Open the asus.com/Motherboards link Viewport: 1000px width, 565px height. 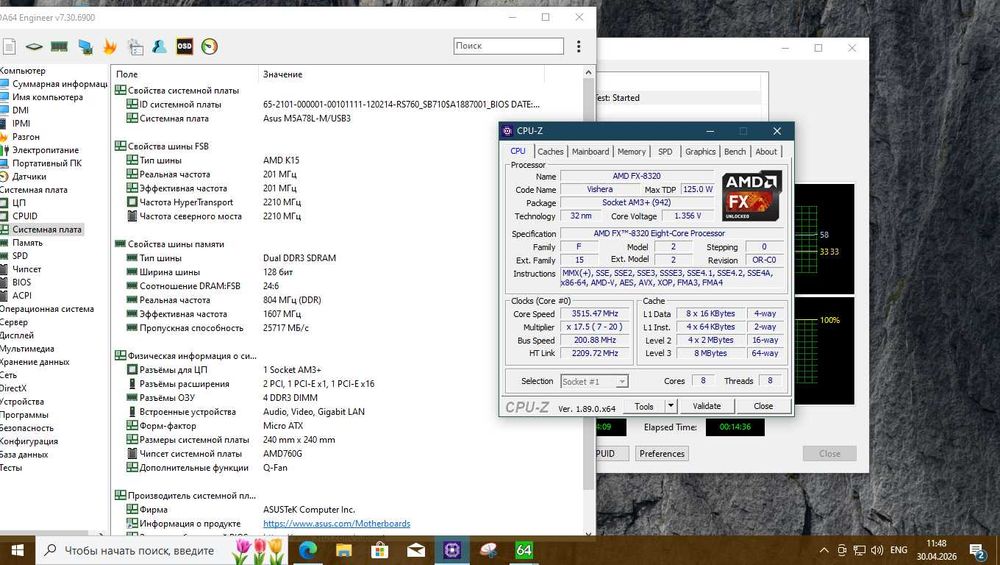point(337,524)
